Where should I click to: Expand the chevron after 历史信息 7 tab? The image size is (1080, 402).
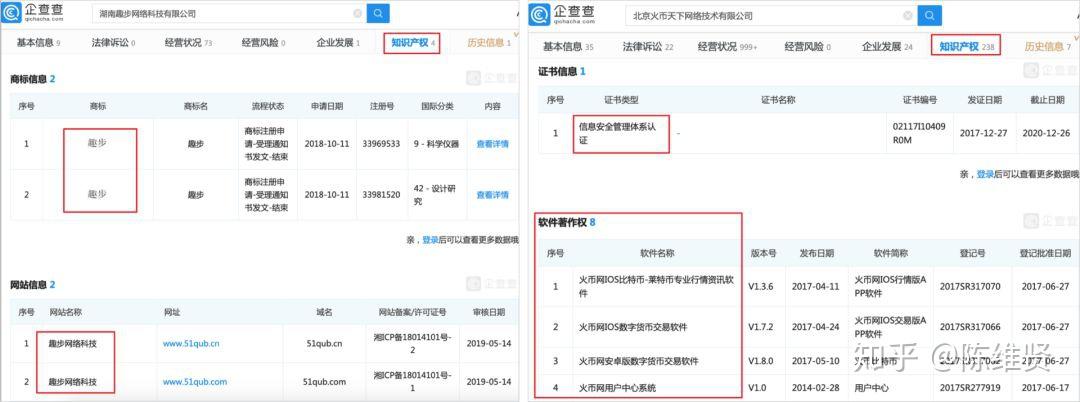pyautogui.click(x=1076, y=37)
